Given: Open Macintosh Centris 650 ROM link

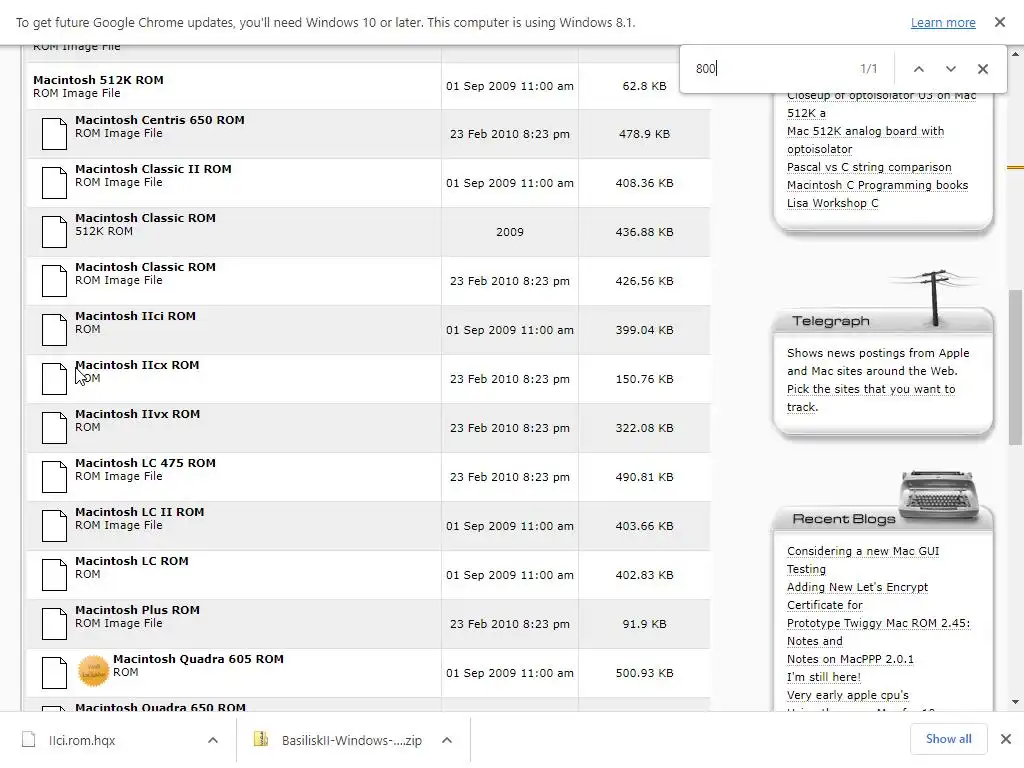Looking at the screenshot, I should pos(160,120).
